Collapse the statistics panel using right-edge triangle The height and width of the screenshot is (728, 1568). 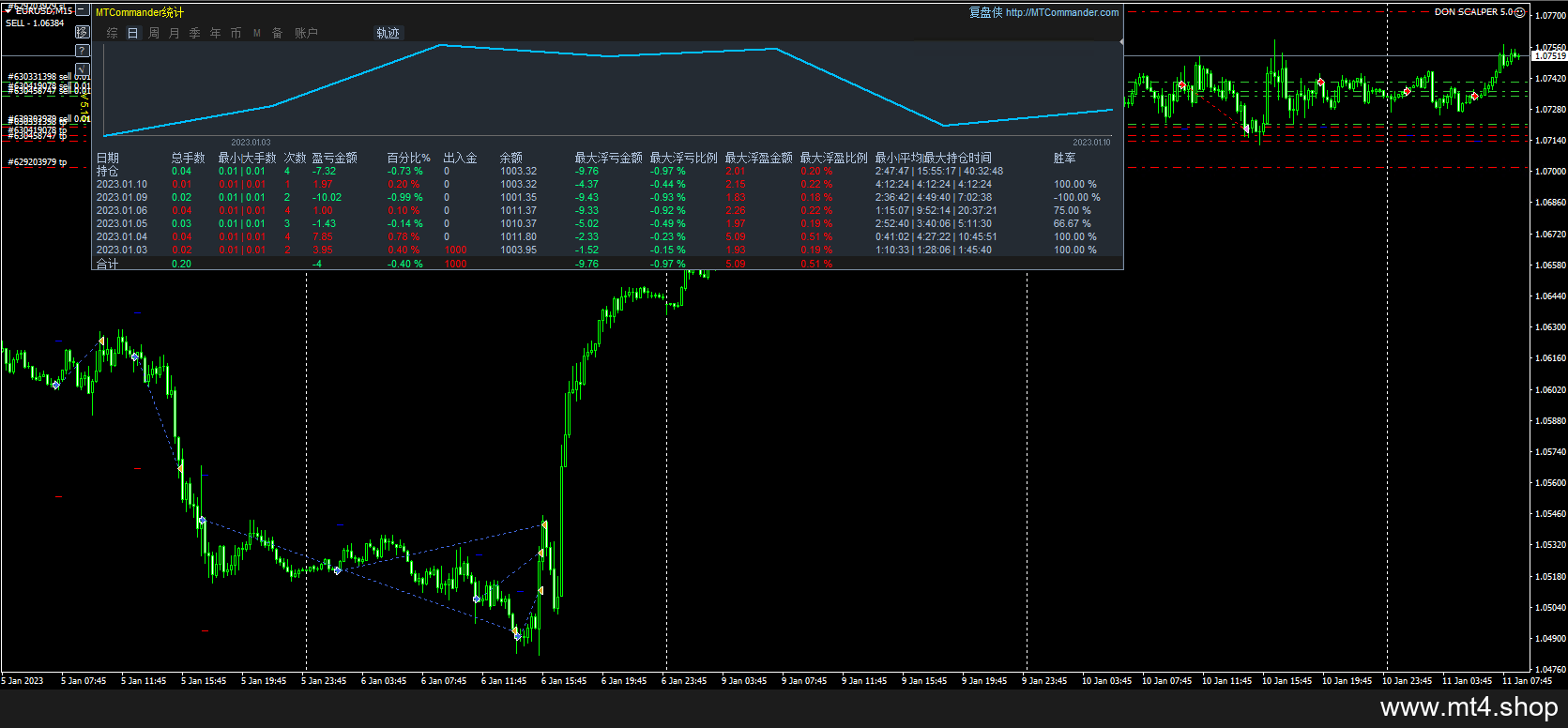pyautogui.click(x=1121, y=41)
